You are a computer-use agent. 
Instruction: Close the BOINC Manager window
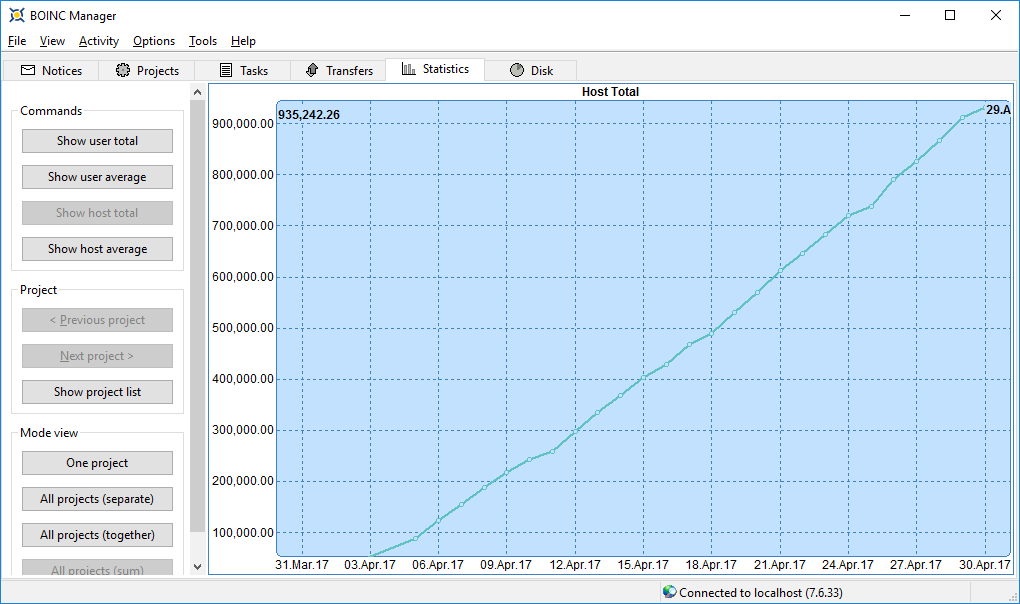(995, 15)
